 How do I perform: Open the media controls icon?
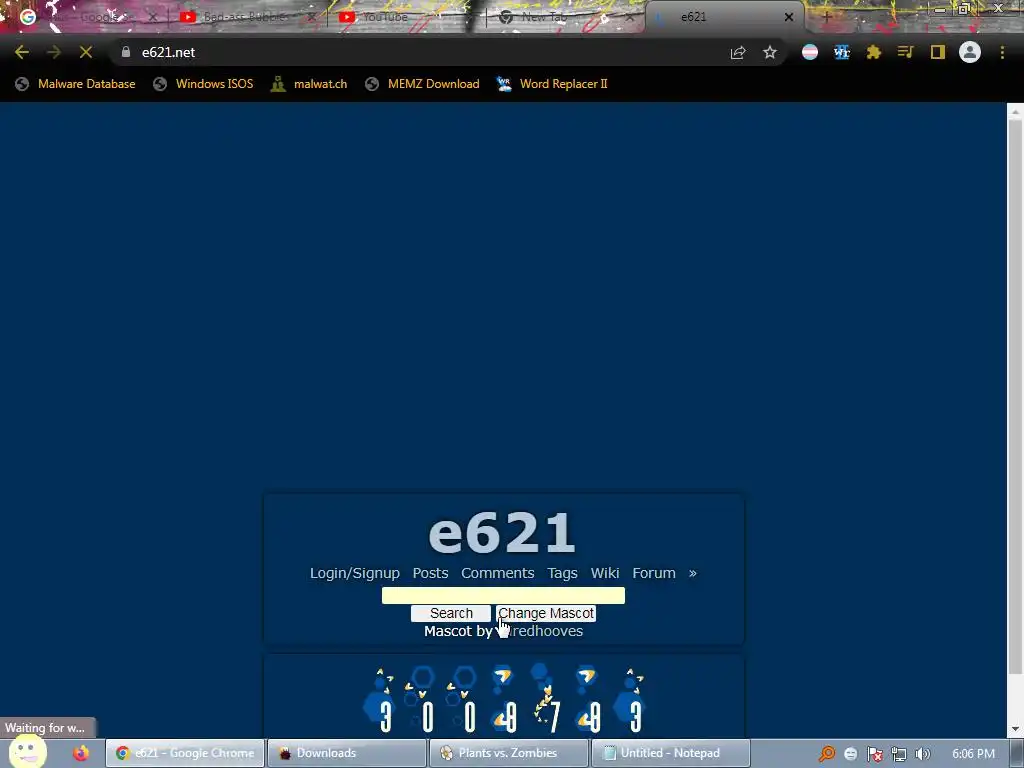pos(905,52)
